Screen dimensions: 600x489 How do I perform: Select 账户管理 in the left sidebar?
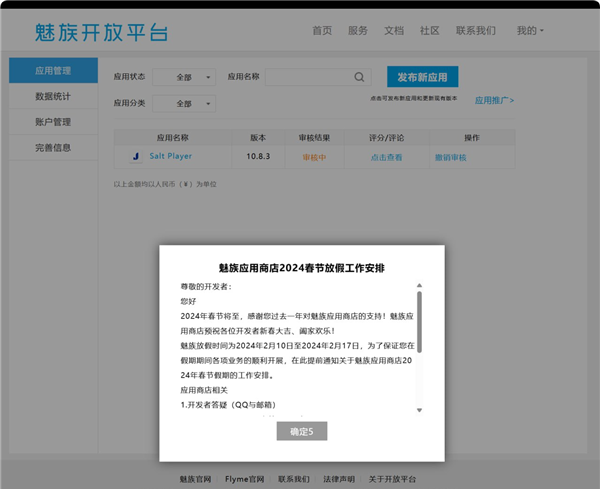pos(53,122)
